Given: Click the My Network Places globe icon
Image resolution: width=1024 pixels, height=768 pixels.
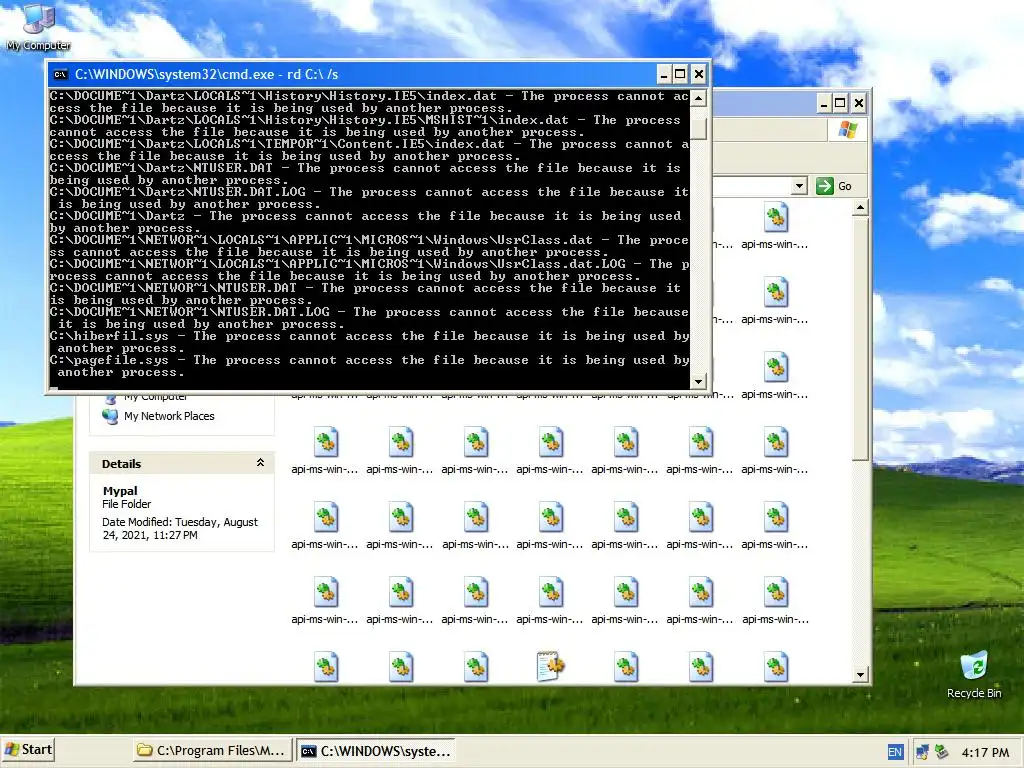Looking at the screenshot, I should (110, 416).
